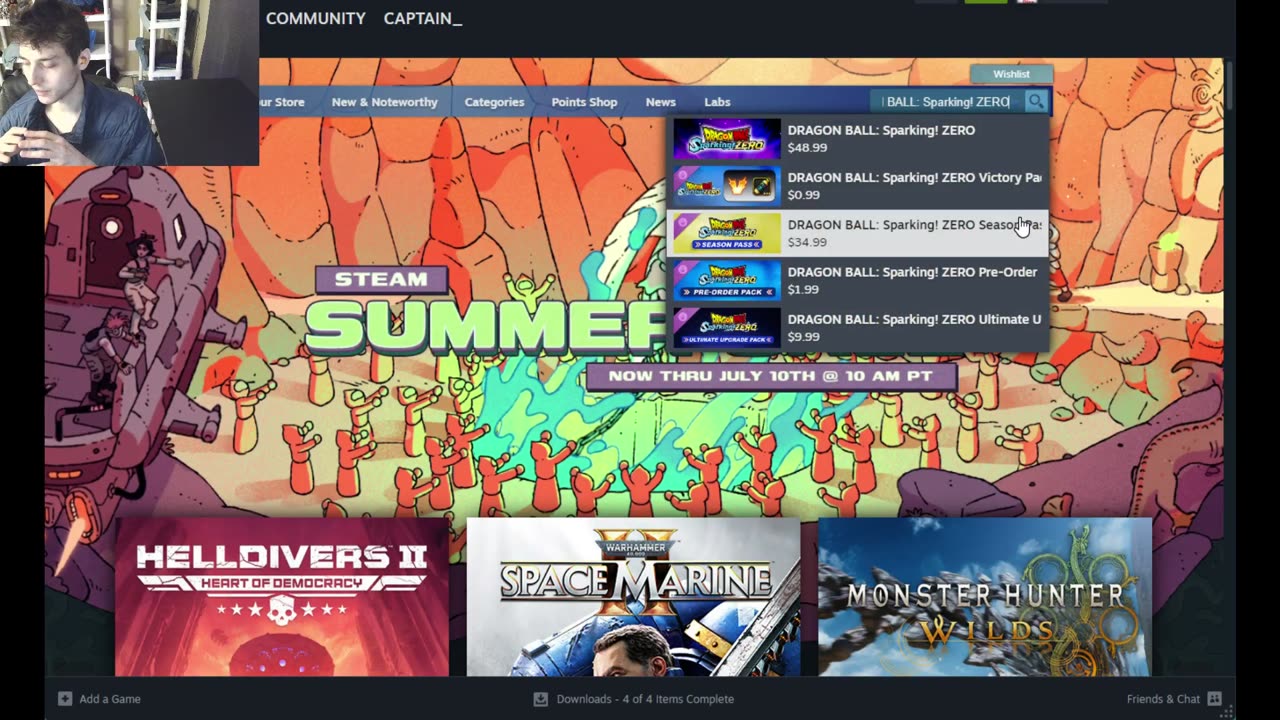This screenshot has width=1280, height=720.
Task: Select the Sparking! ZERO Victory Pack result
Action: (858, 186)
